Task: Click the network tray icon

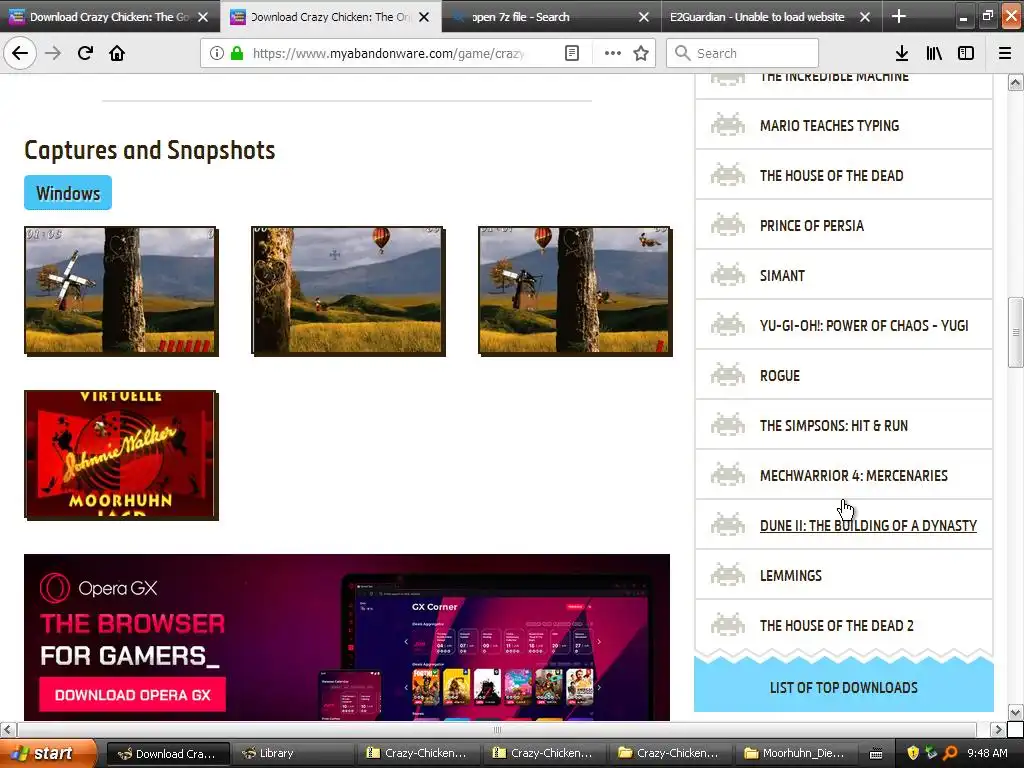Action: tap(931, 753)
